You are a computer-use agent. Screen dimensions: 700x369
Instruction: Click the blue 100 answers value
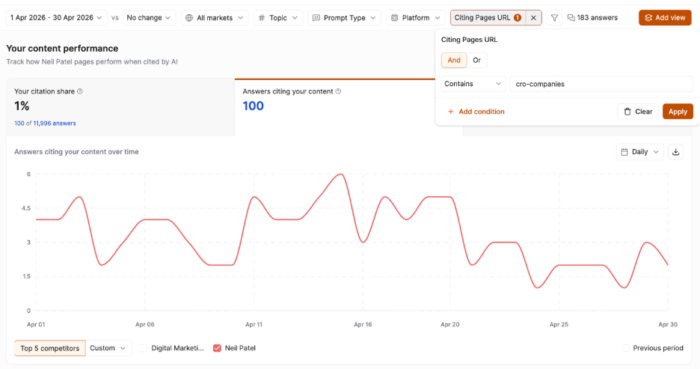(253, 106)
